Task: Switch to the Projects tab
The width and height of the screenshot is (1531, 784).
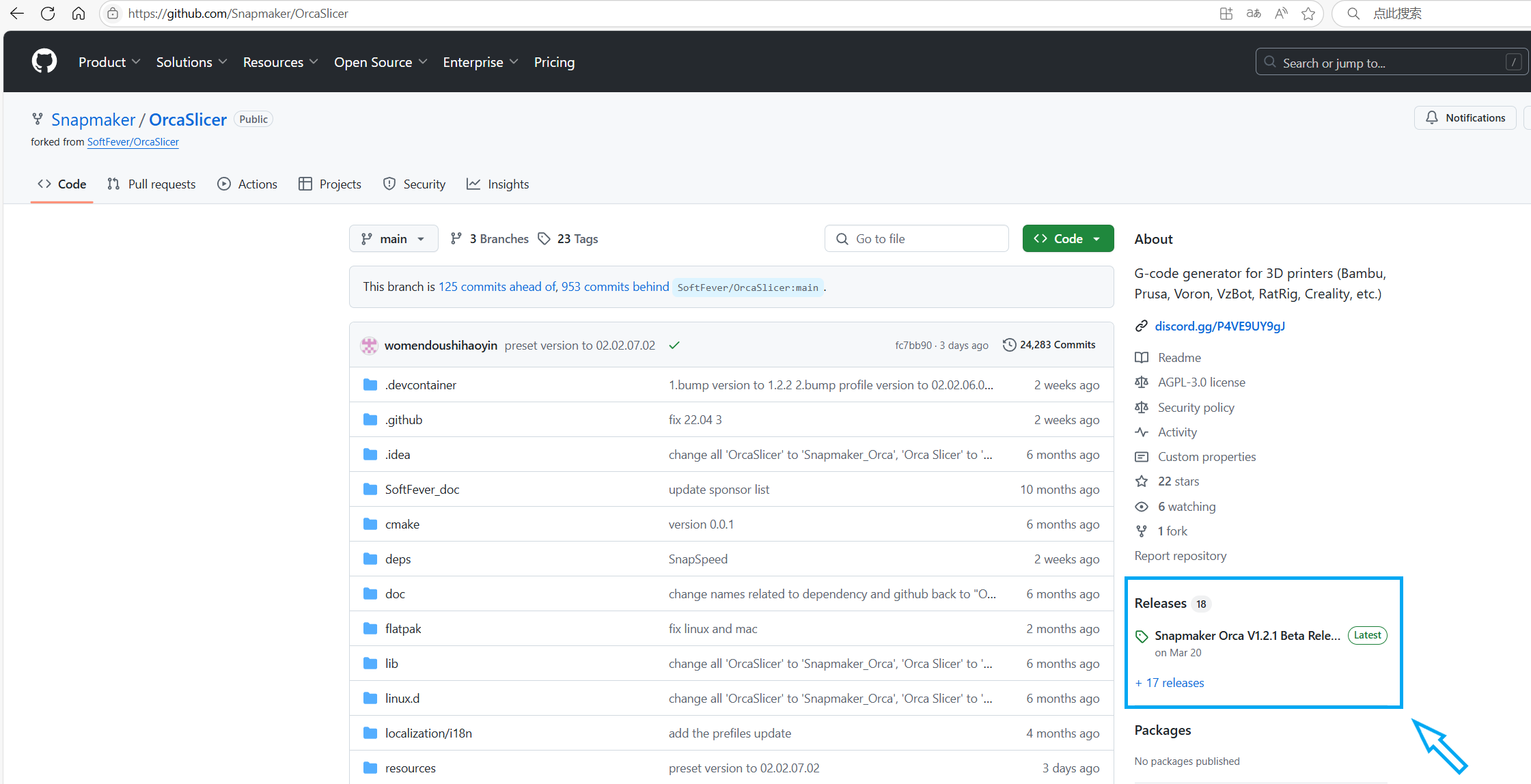Action: coord(330,184)
